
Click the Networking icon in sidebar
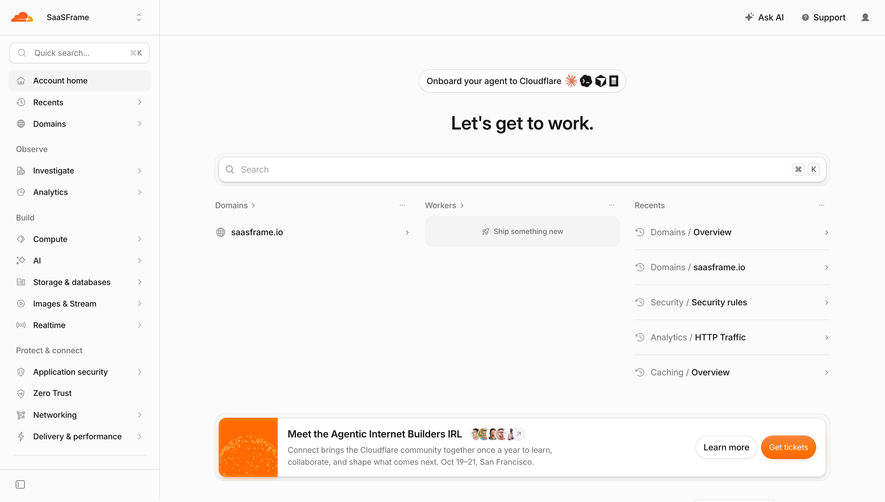click(21, 415)
